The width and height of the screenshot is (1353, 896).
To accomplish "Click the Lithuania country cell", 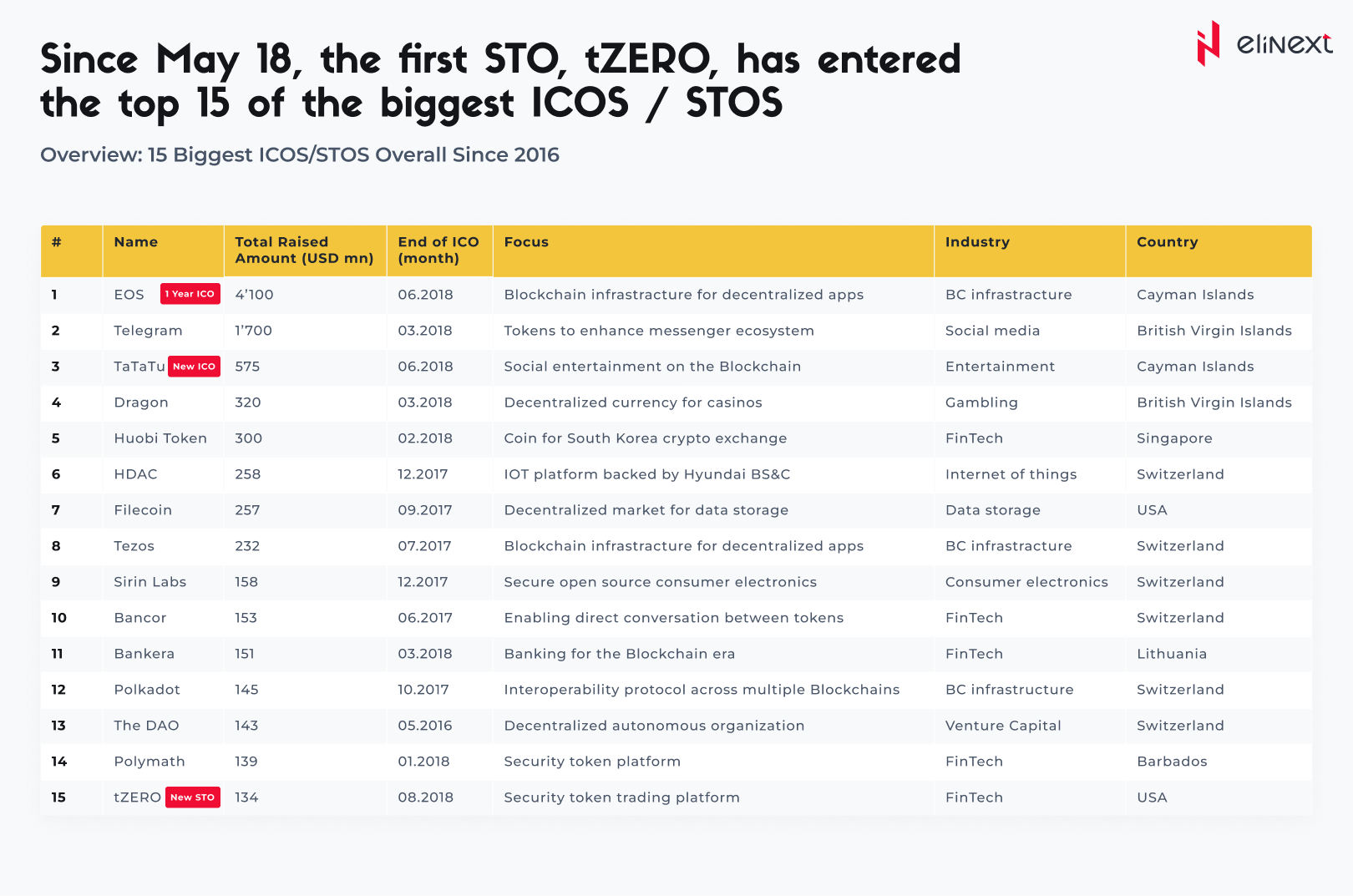I will (x=1172, y=654).
